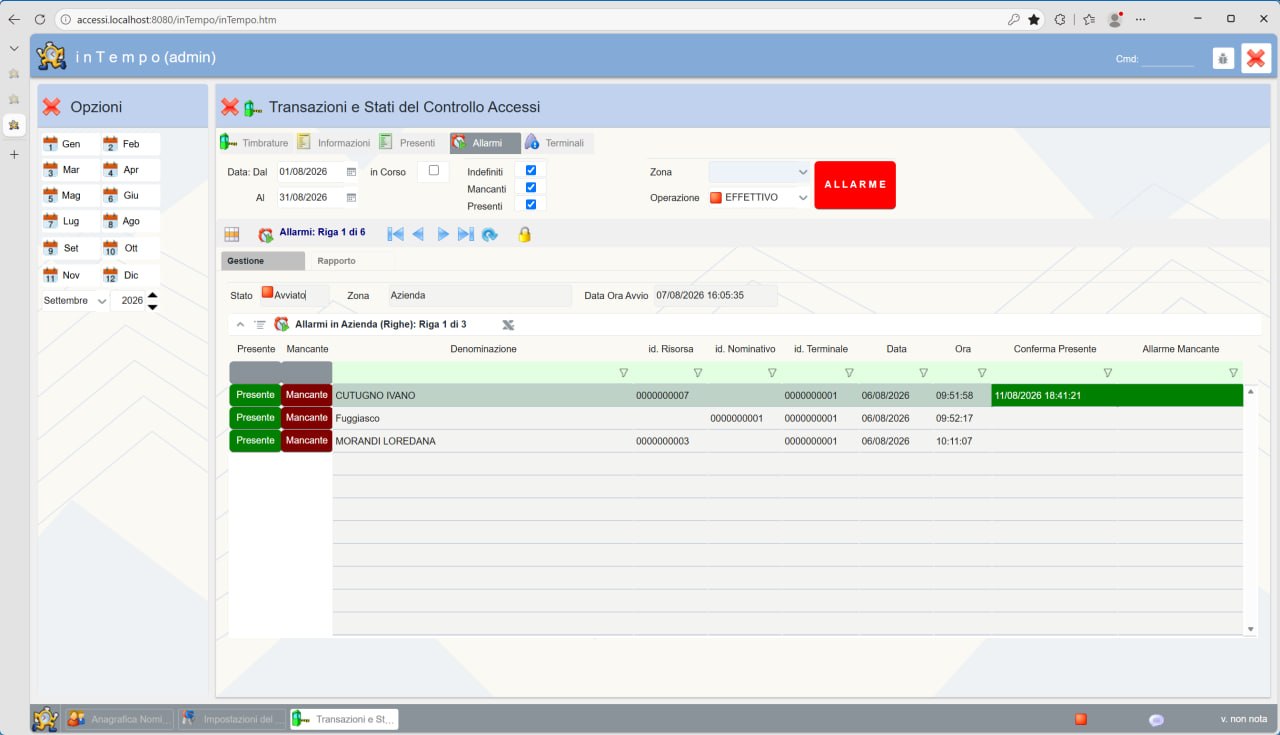Click Mancante button for CUTUGNO IVANO
The image size is (1280, 735).
pyautogui.click(x=307, y=395)
